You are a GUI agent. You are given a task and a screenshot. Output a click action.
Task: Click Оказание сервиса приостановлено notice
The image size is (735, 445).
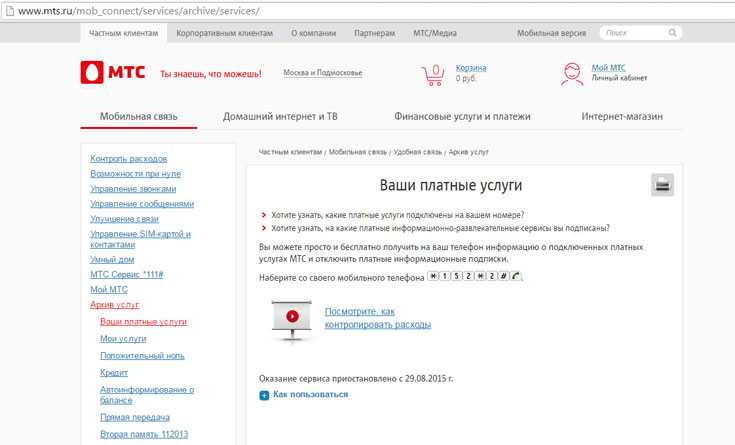pyautogui.click(x=356, y=378)
